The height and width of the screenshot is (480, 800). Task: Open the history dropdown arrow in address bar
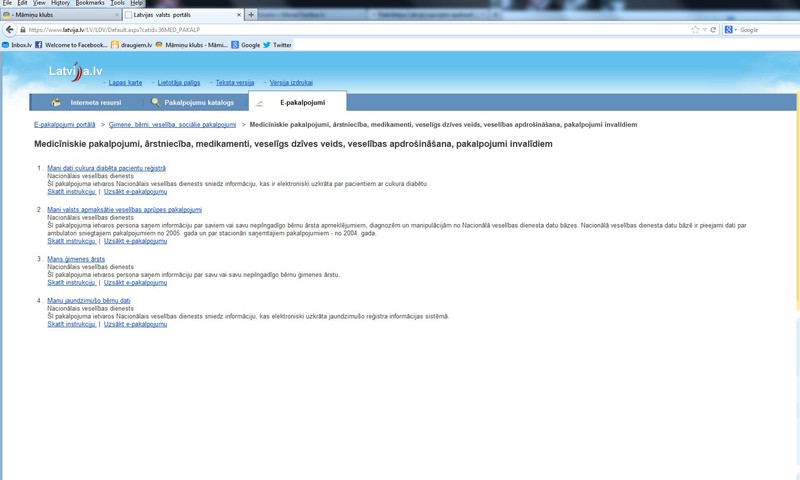[704, 30]
